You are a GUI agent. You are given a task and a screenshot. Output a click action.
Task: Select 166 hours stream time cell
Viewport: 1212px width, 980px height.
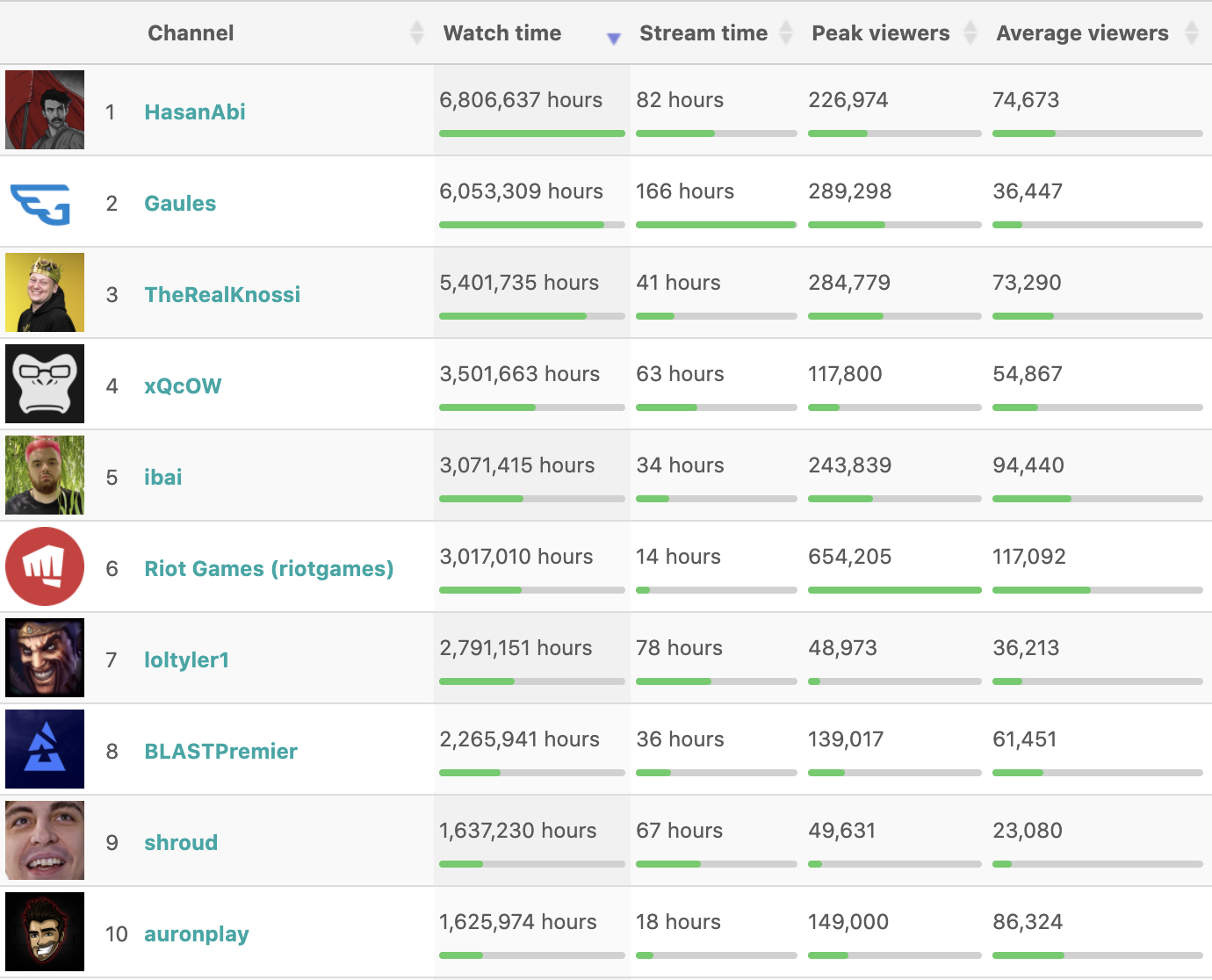click(x=685, y=191)
